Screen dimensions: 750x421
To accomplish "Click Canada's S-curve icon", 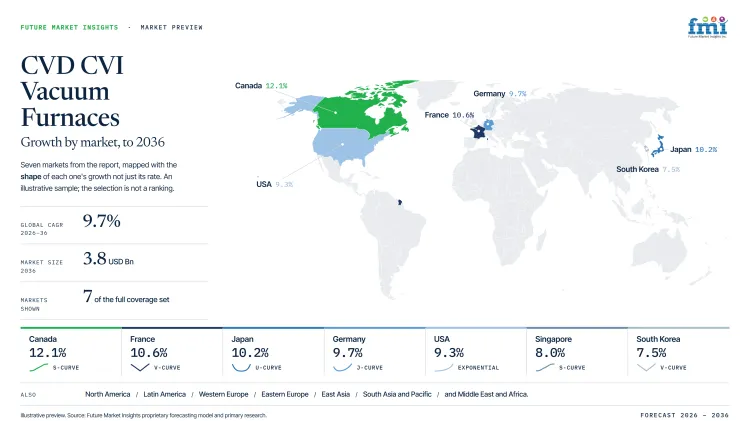I will pos(39,367).
